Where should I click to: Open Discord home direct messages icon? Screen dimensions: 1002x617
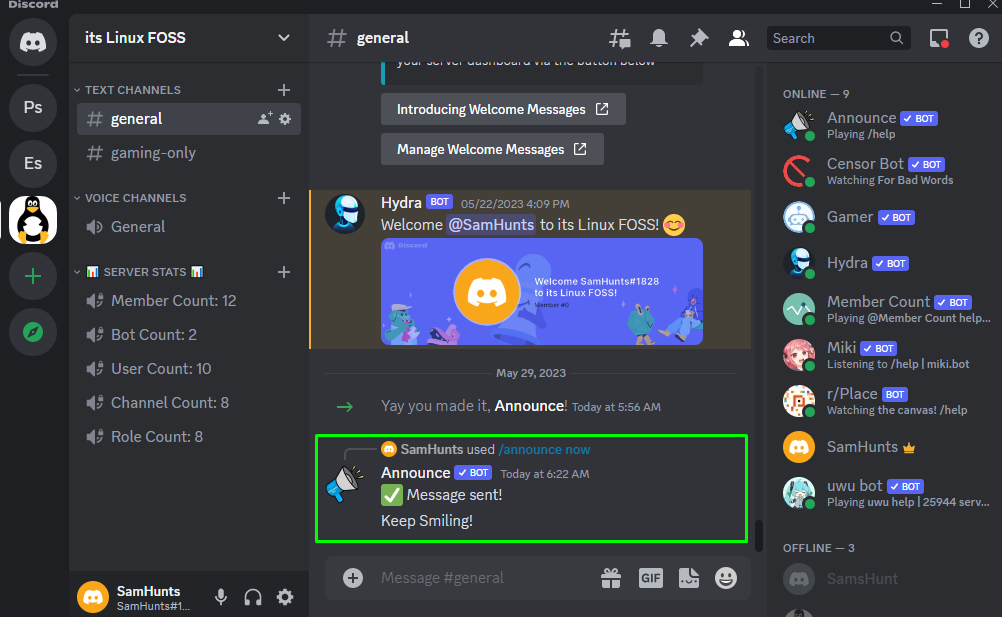[x=33, y=42]
